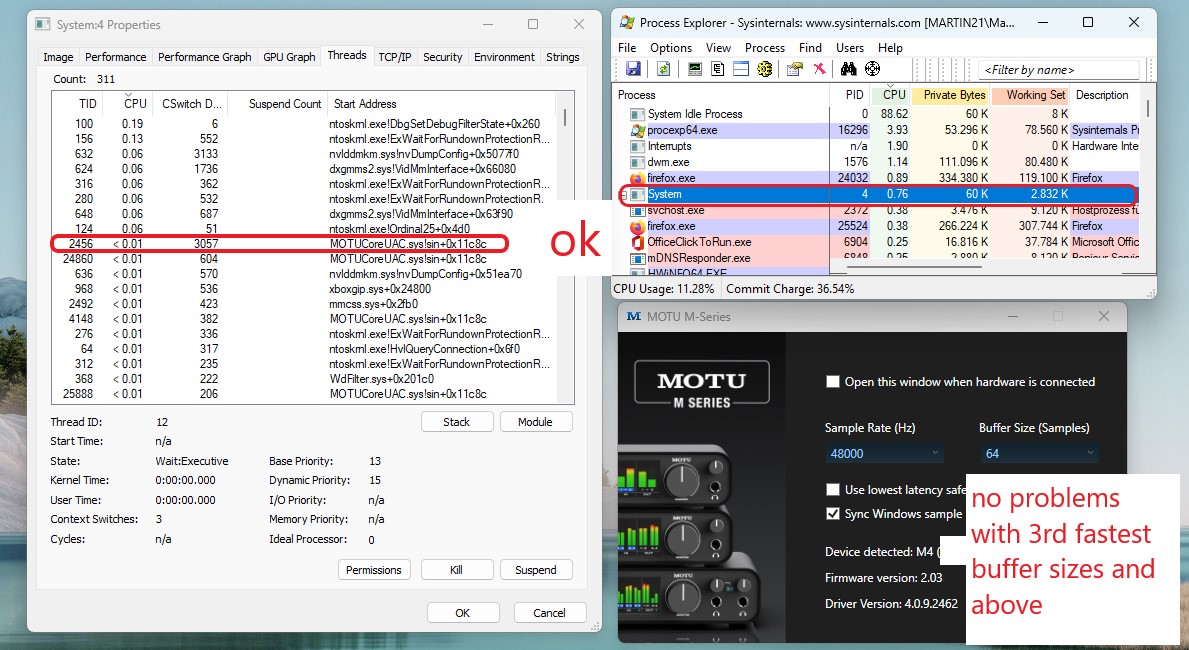
Task: Select the xboxgip.sys+0x24800 thread row
Action: (303, 289)
